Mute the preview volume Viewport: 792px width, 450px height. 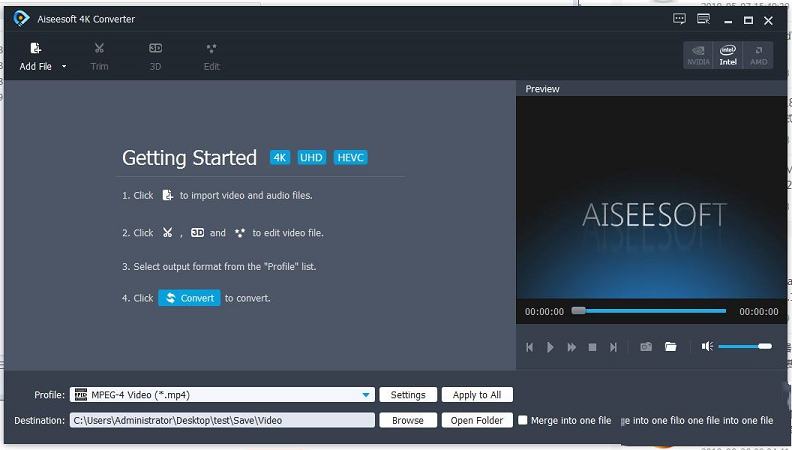(707, 346)
